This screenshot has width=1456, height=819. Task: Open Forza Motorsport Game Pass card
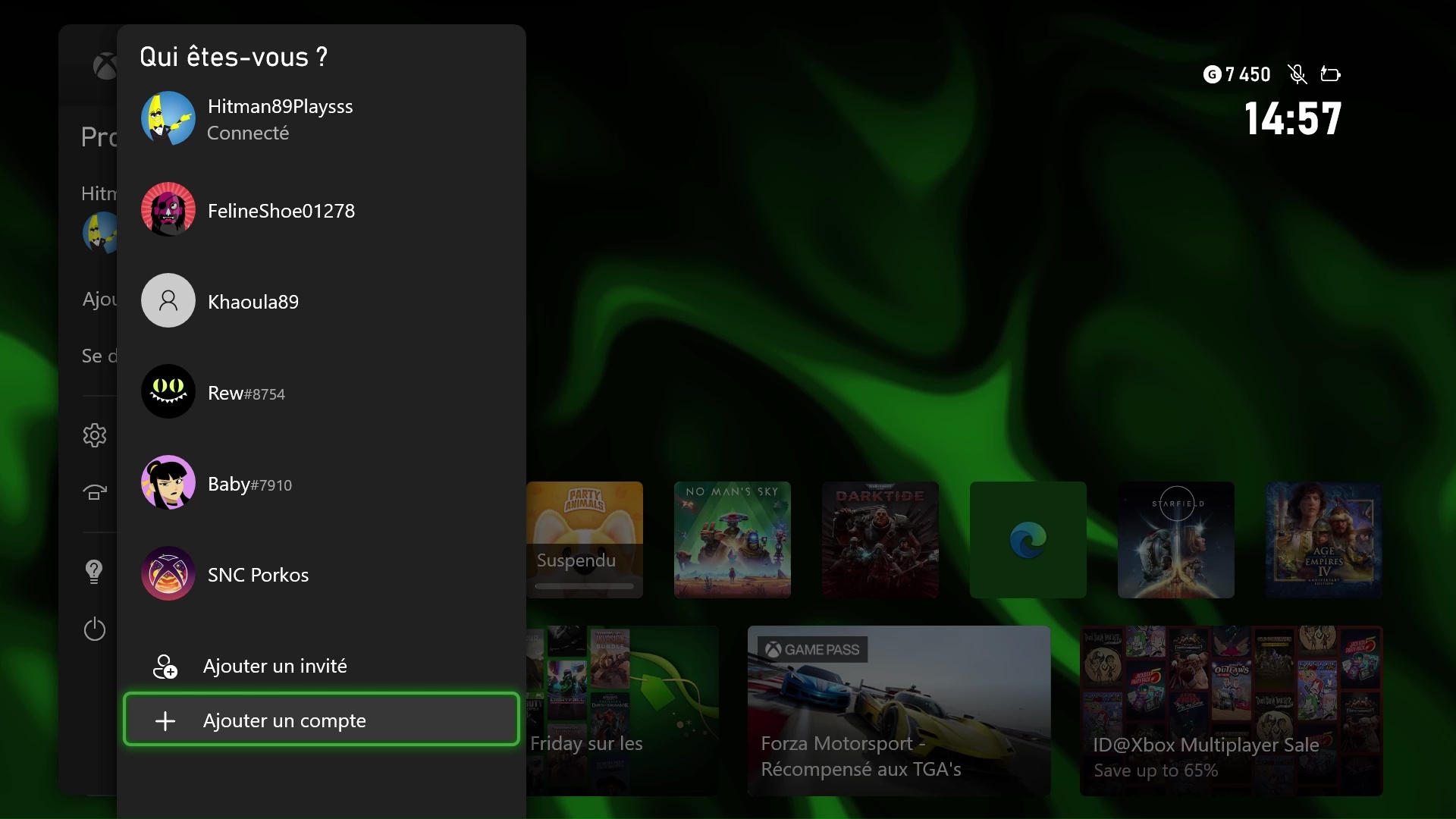(899, 711)
